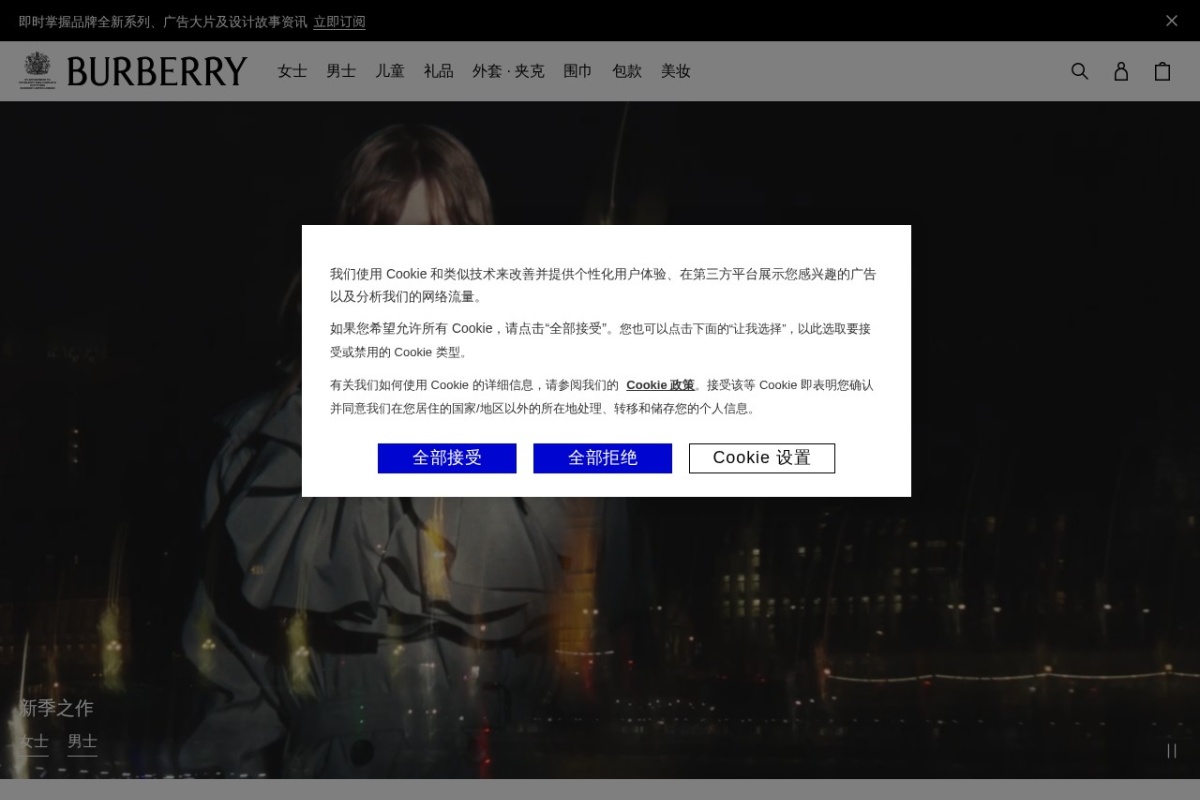Close the top promo banner

(x=1172, y=20)
